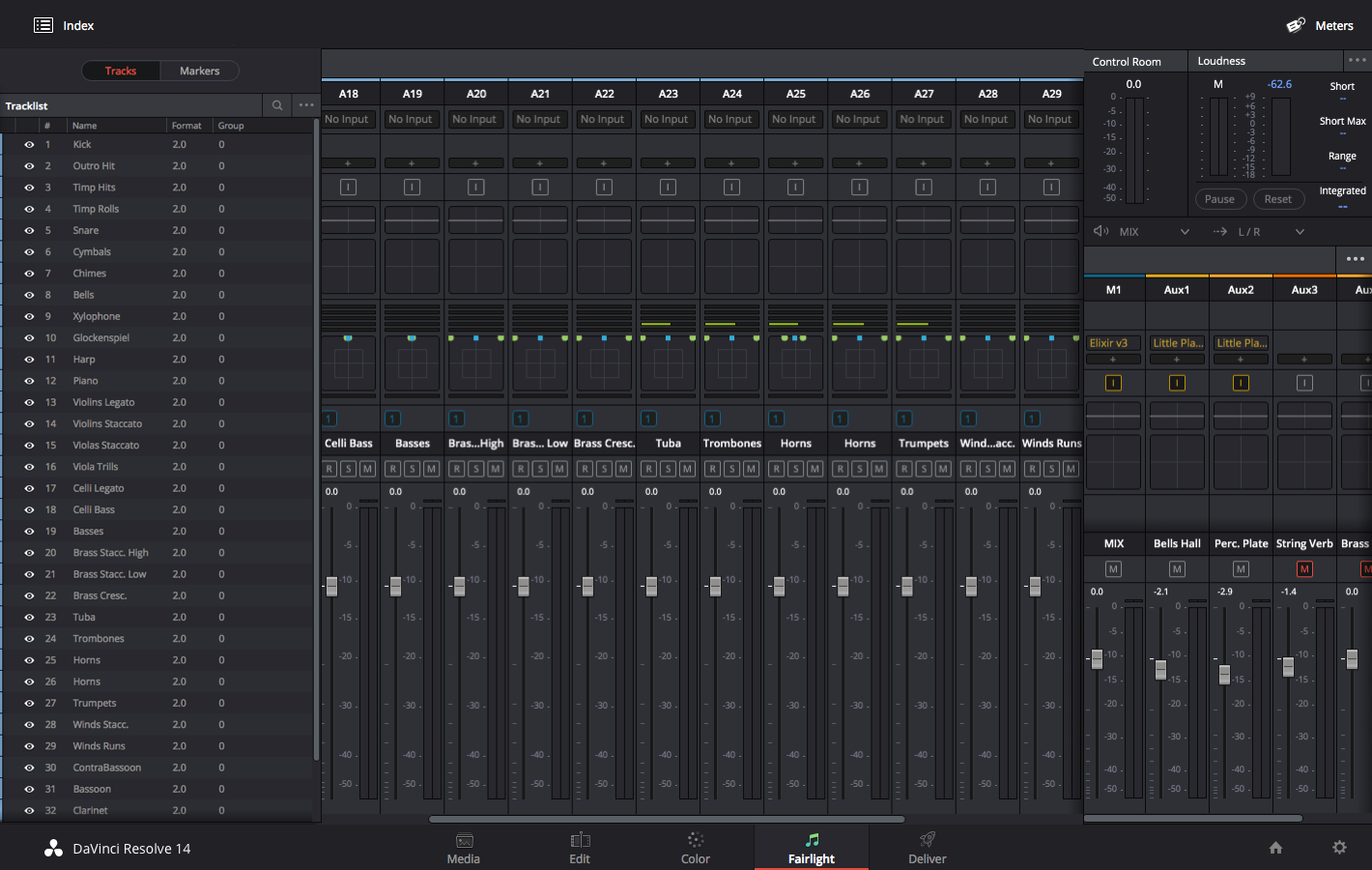
Task: Add effect on A18 plus button
Action: point(348,163)
